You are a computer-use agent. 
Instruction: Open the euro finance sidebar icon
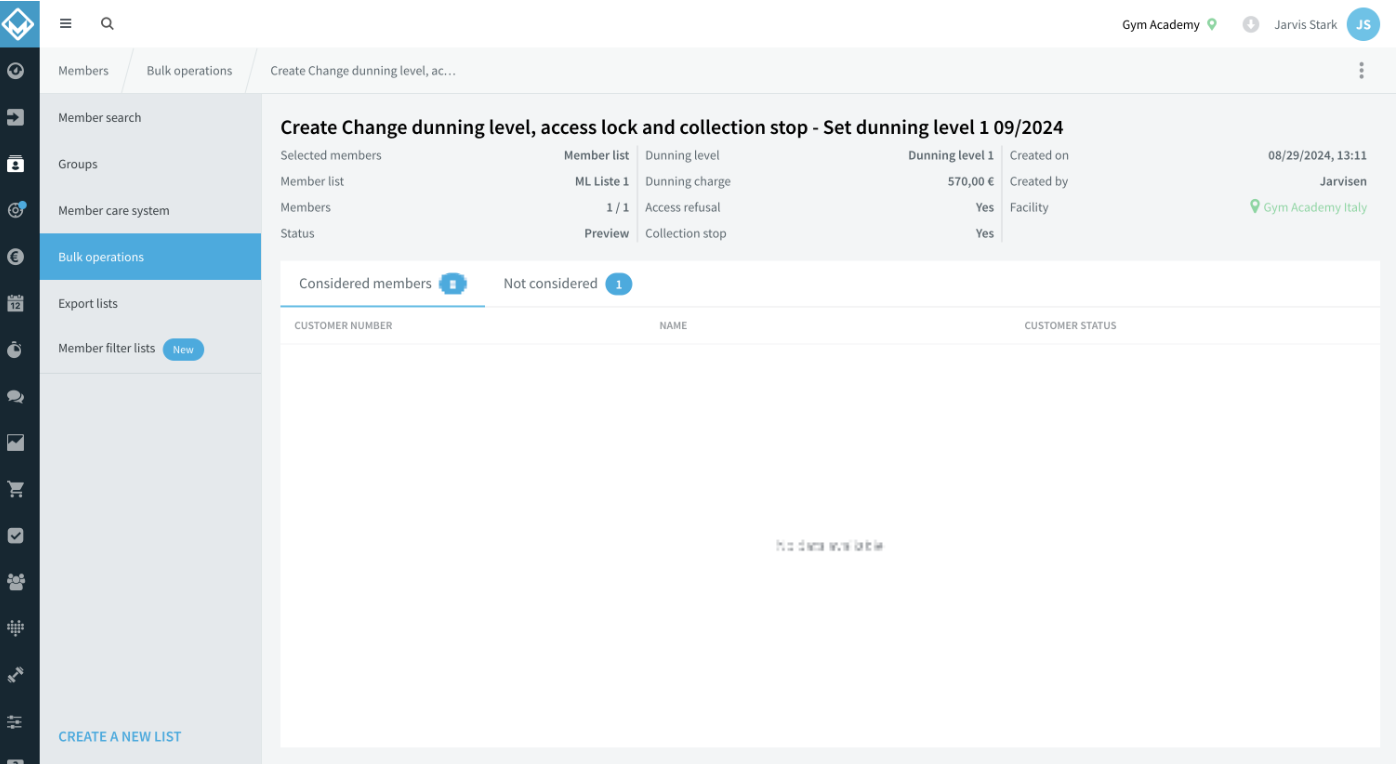tap(15, 257)
